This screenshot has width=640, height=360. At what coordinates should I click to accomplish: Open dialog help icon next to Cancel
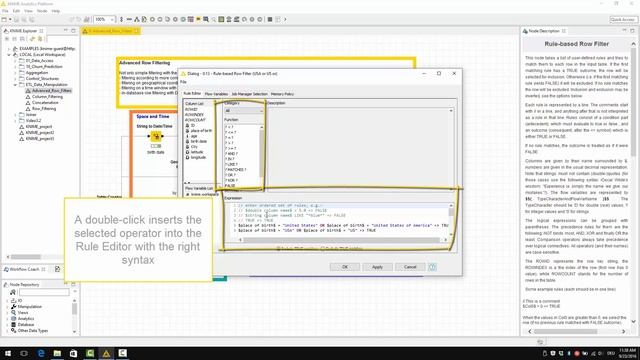pos(432,267)
